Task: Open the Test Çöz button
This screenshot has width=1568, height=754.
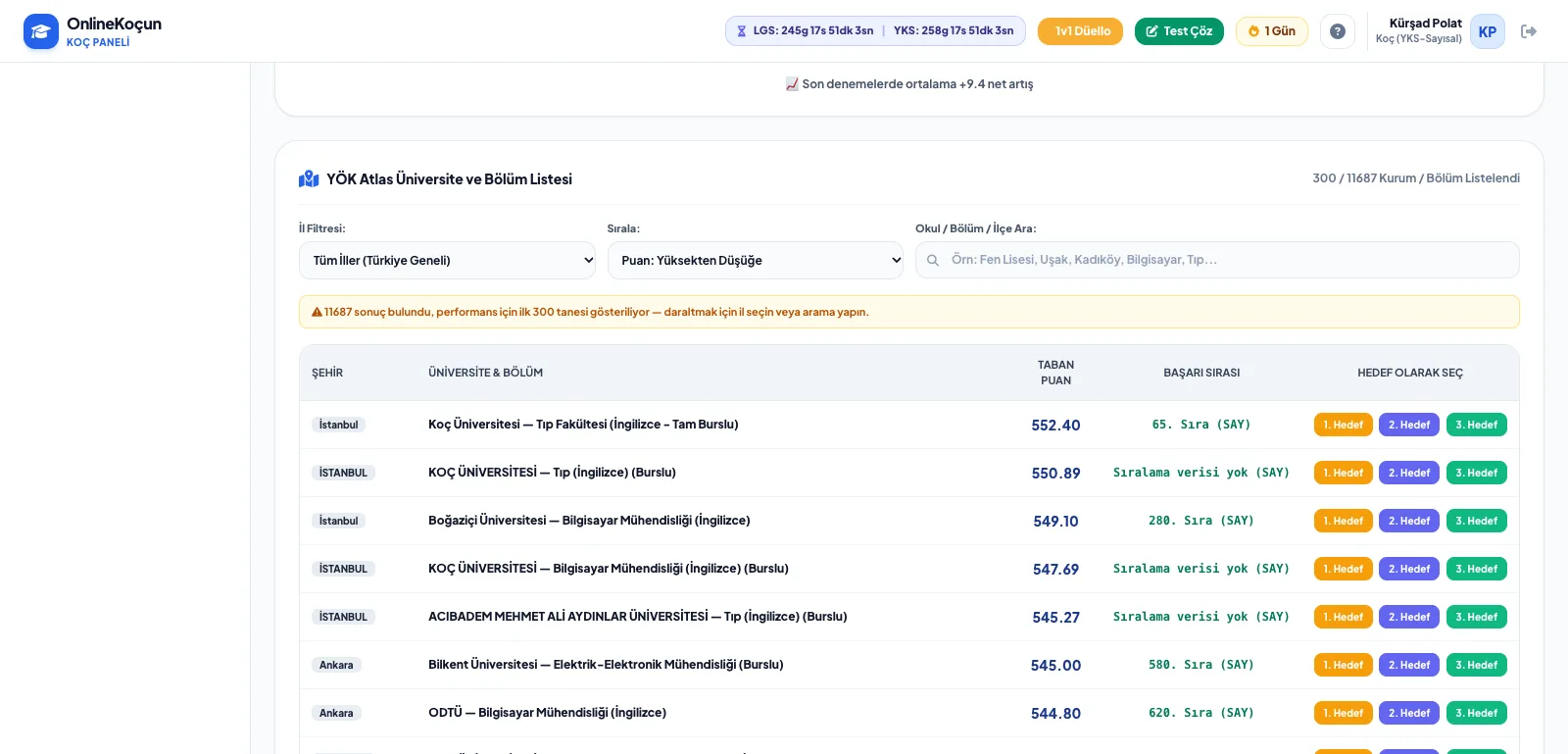Action: [1179, 31]
